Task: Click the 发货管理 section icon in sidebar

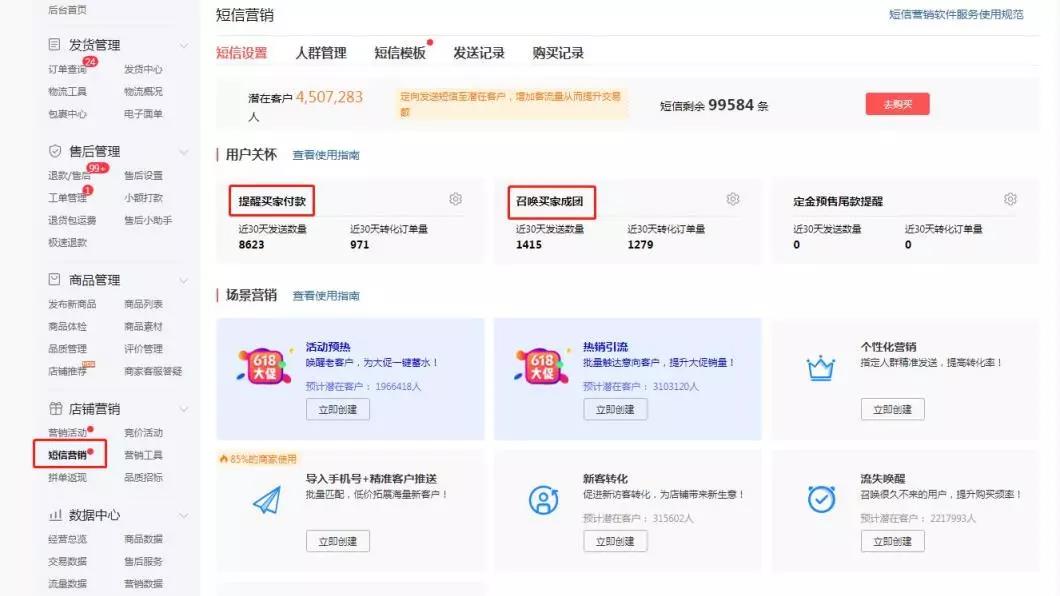Action: (55, 45)
